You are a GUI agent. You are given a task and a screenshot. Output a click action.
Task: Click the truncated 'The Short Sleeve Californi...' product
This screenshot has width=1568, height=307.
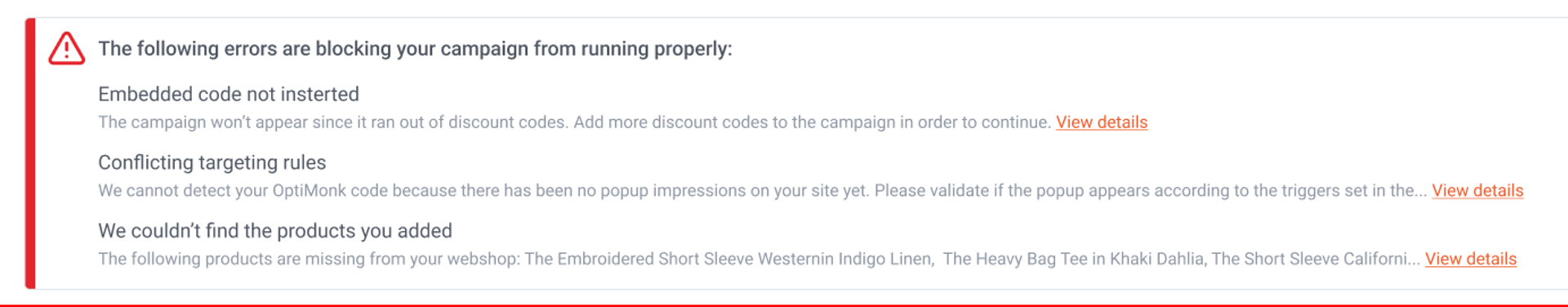(1316, 260)
